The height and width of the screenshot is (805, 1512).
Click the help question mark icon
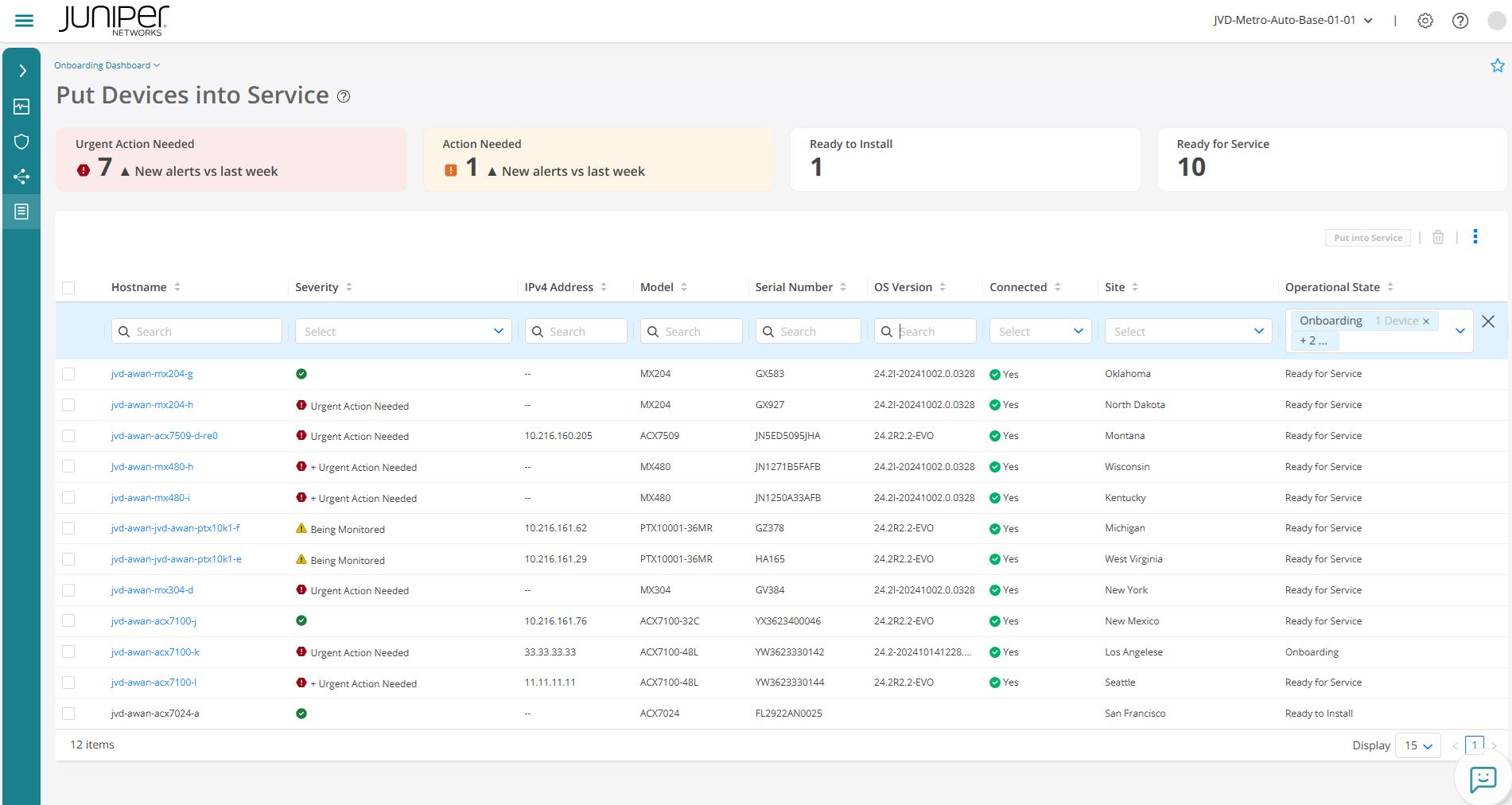coord(1460,21)
